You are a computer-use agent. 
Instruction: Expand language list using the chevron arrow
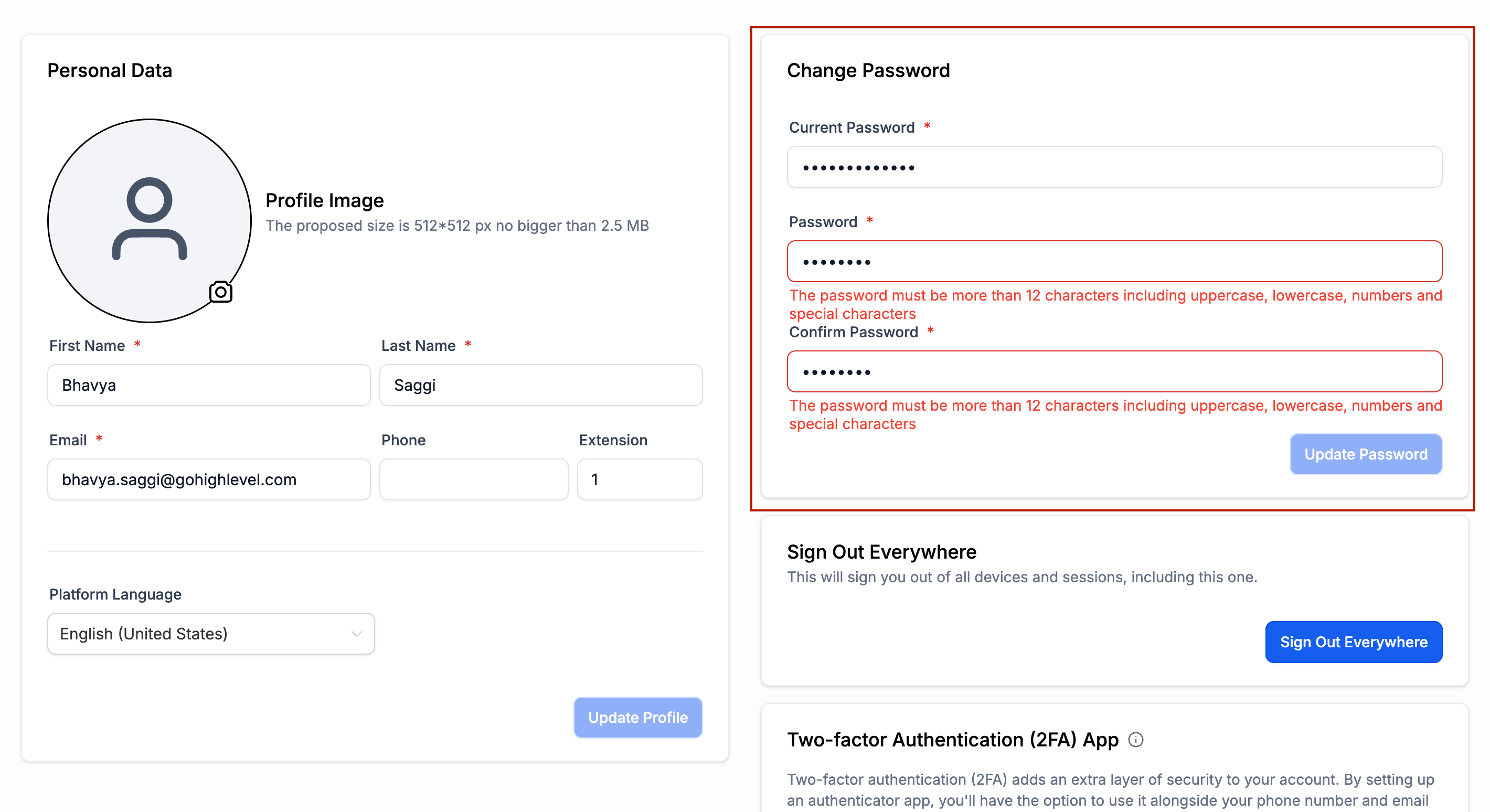(356, 634)
